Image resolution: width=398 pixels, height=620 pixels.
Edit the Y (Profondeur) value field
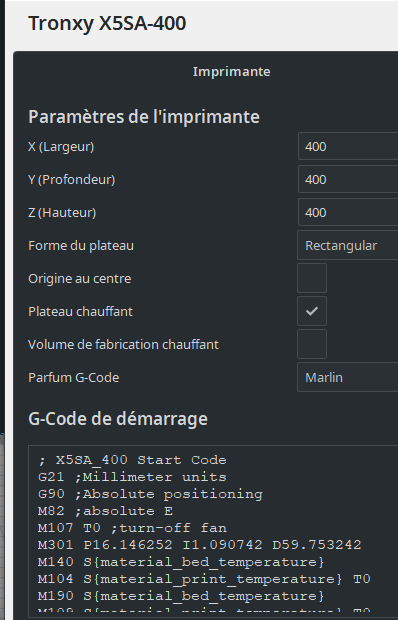tap(348, 179)
